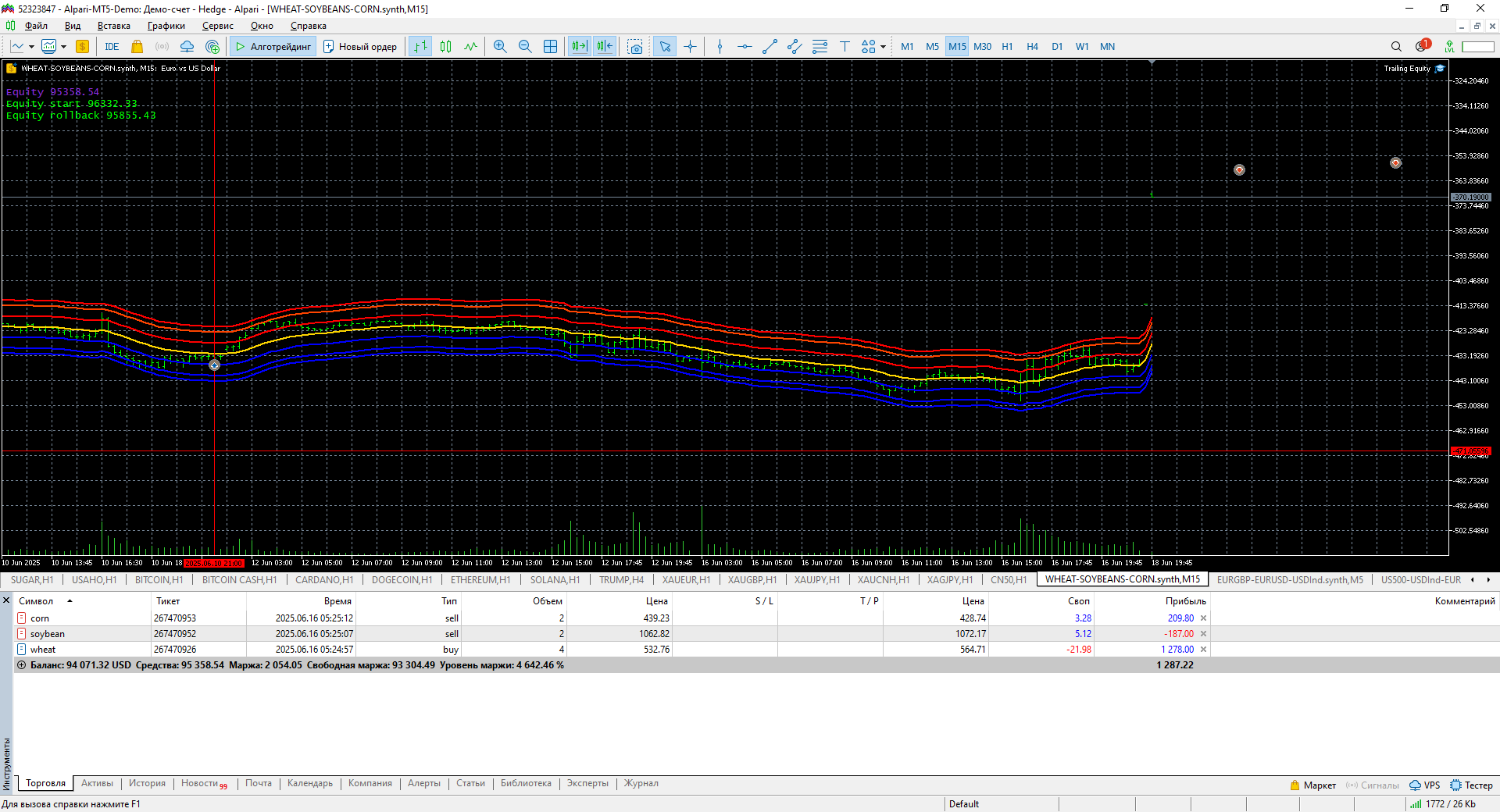
Task: Open the search magnifier in toolbar
Action: pyautogui.click(x=1396, y=47)
